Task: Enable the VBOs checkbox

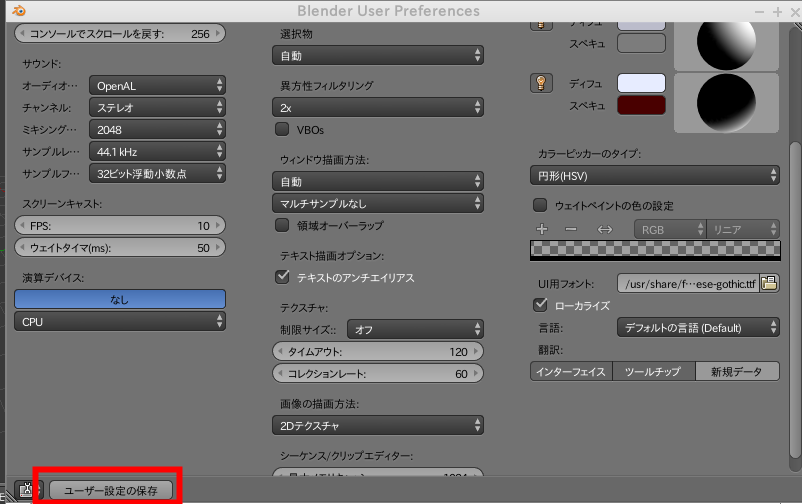Action: (282, 129)
